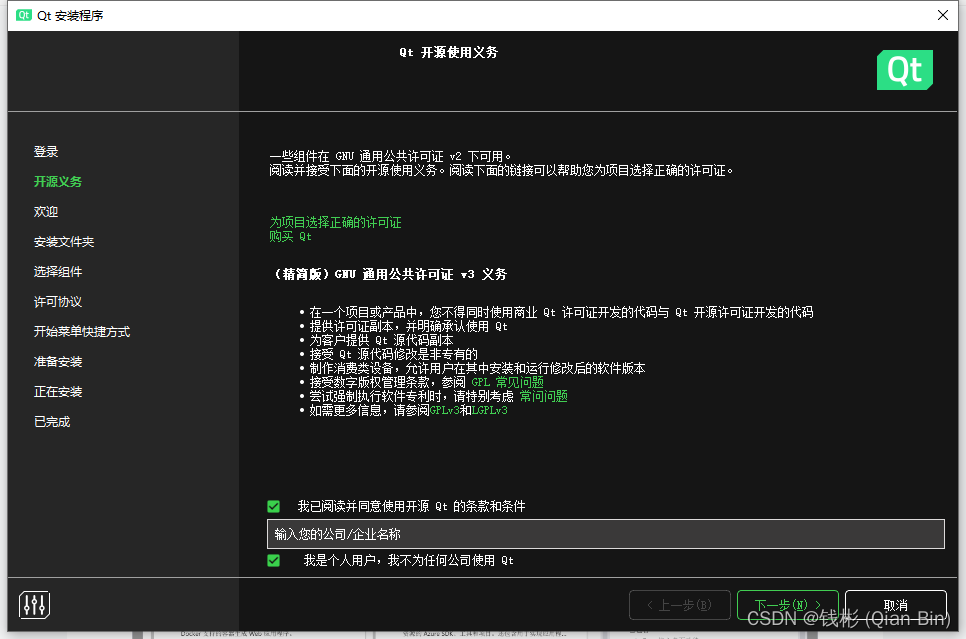Go to 下一步(N) next page
Viewport: 966px width, 639px height.
(x=787, y=604)
